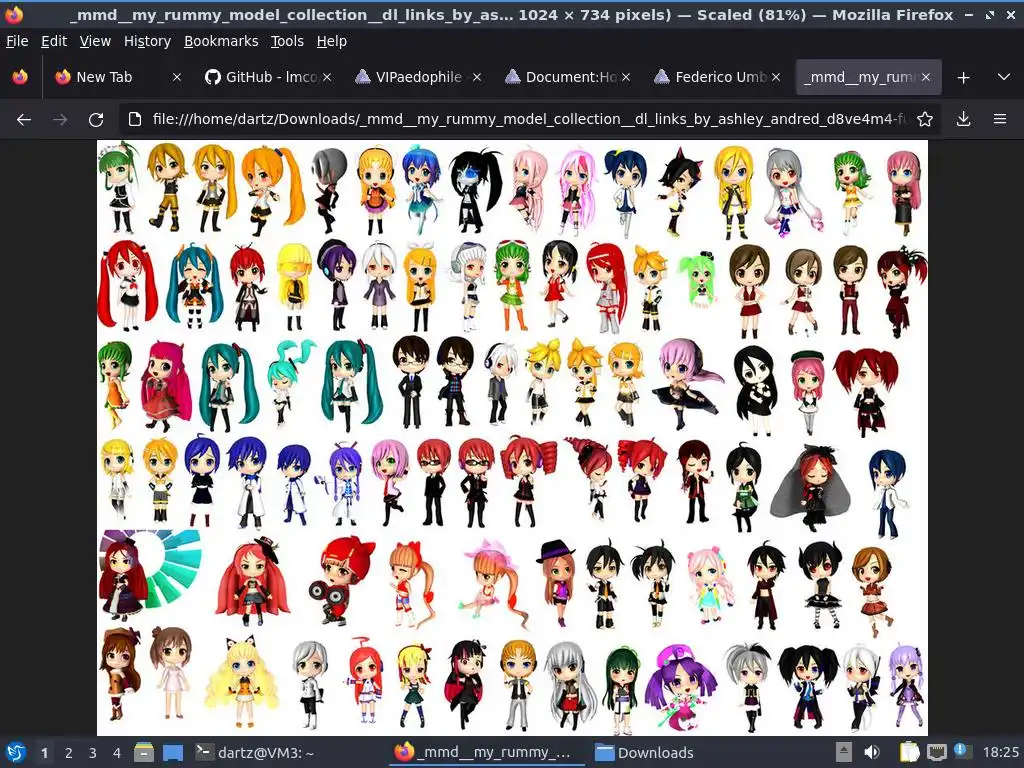
Task: Open the clipboard manager tray icon
Action: [x=909, y=752]
